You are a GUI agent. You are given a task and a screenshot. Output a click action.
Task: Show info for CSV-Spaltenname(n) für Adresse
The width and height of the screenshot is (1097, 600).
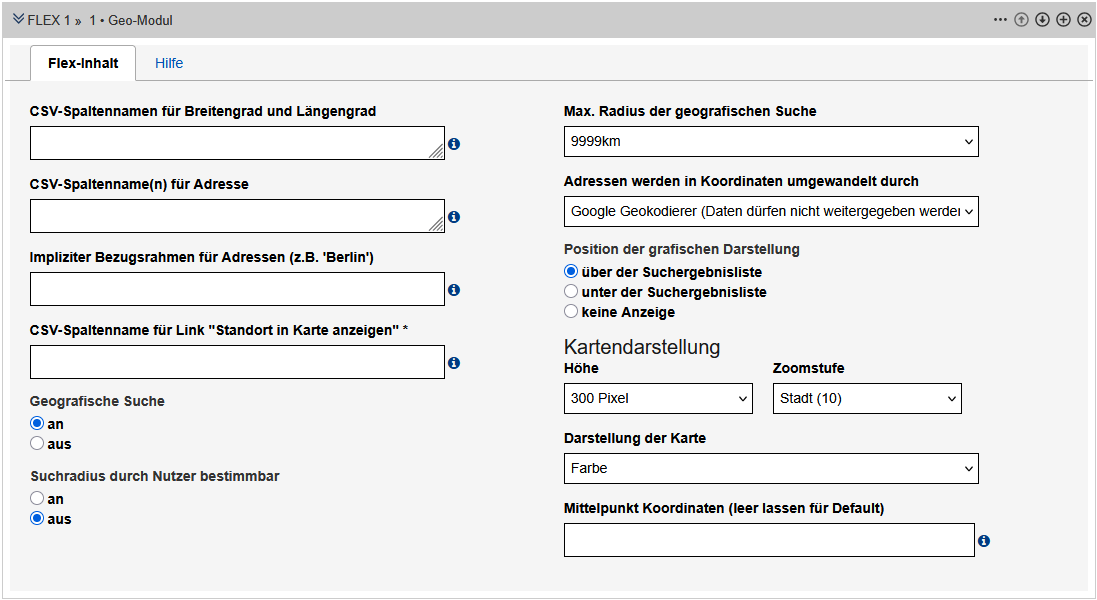(454, 217)
